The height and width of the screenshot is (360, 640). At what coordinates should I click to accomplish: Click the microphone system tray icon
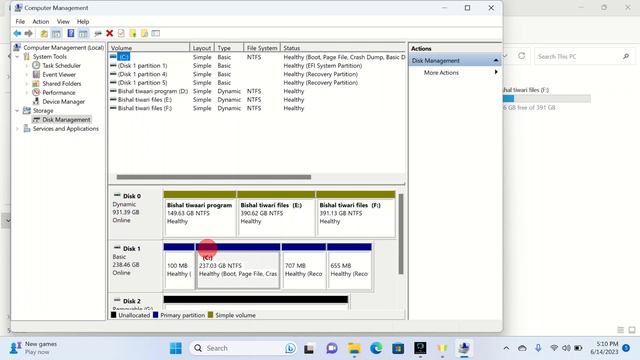click(x=538, y=348)
